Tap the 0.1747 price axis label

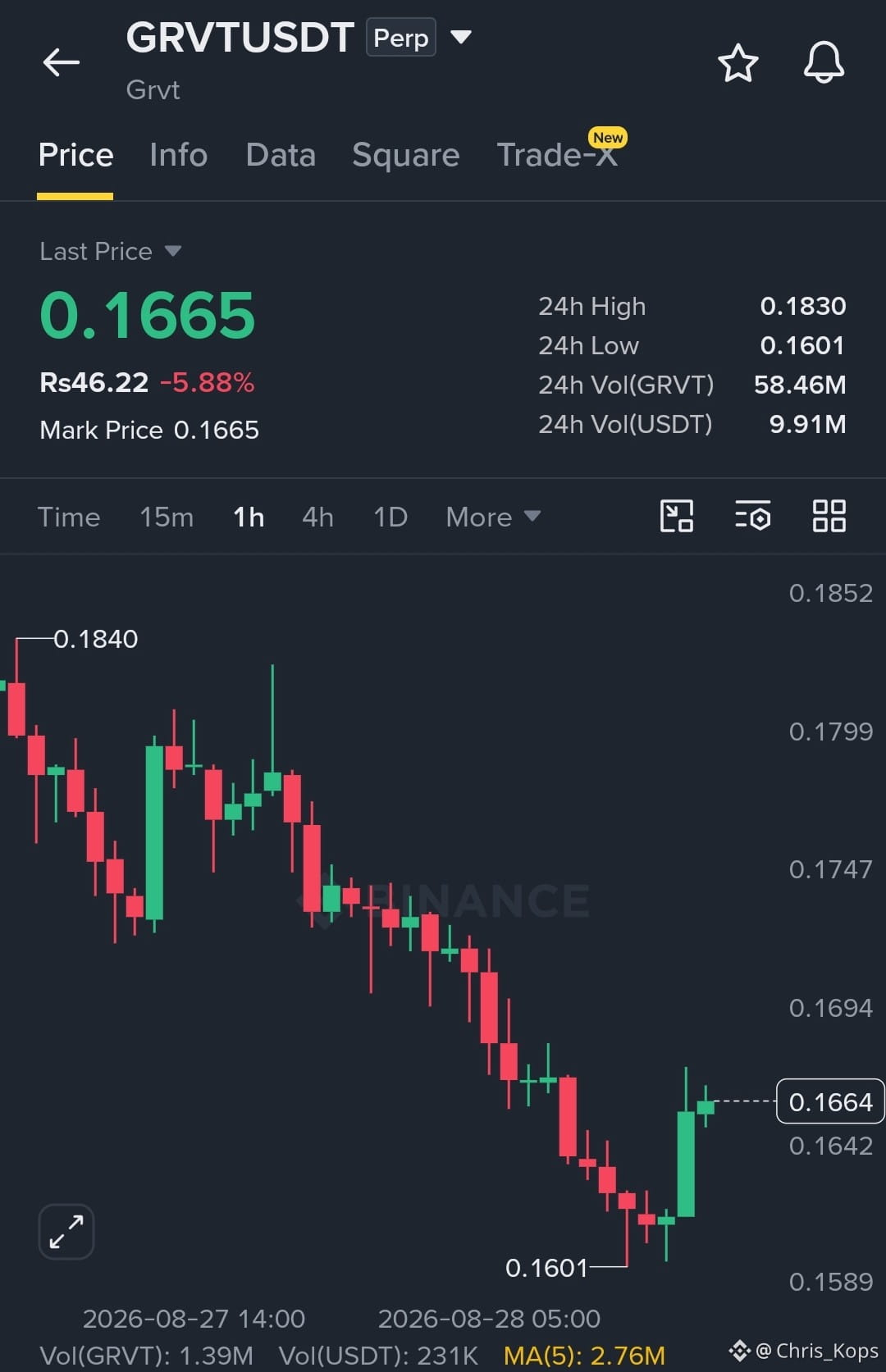[x=830, y=868]
